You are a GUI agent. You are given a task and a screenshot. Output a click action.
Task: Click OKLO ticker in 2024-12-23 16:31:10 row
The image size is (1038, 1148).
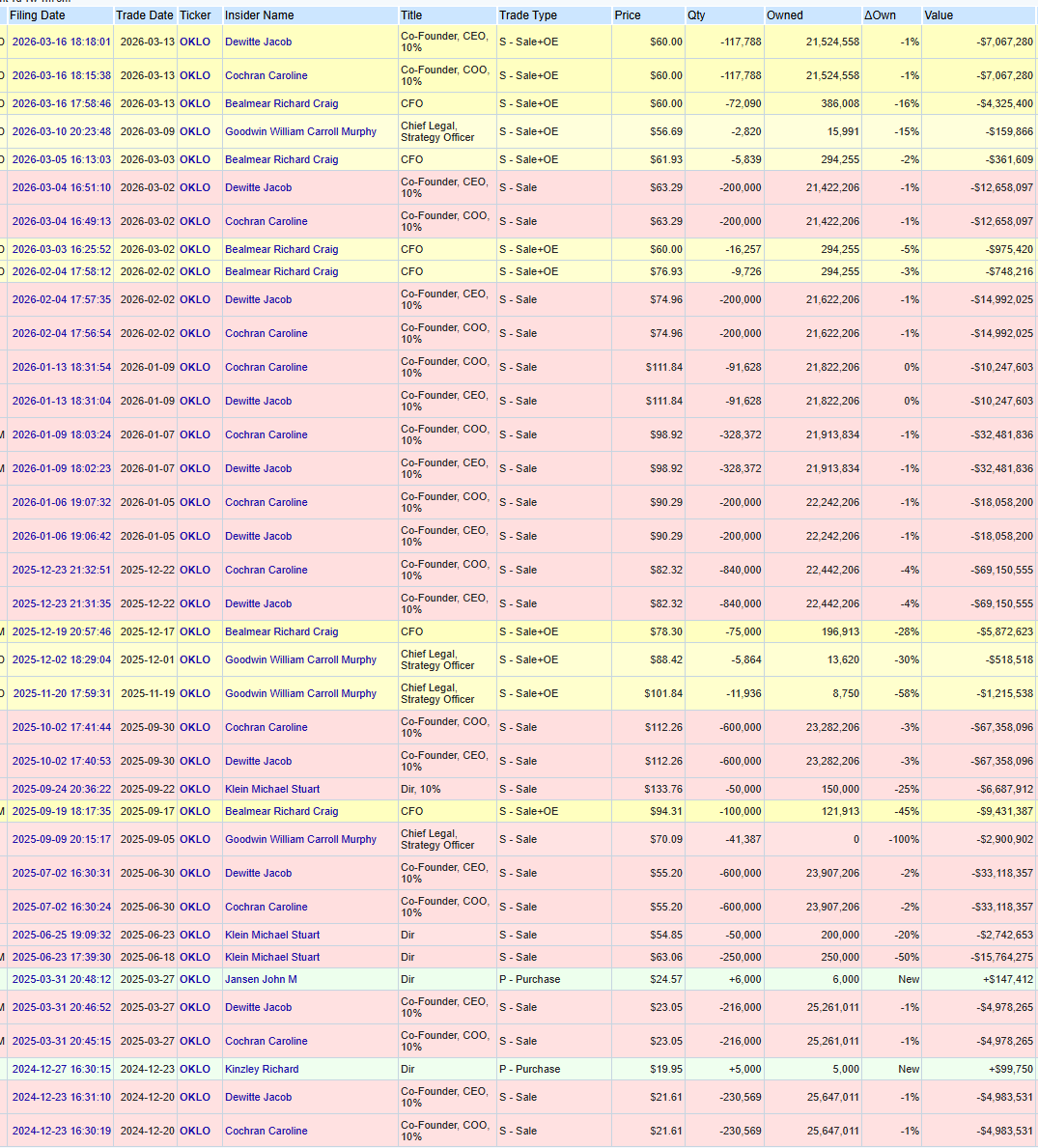click(x=195, y=1098)
